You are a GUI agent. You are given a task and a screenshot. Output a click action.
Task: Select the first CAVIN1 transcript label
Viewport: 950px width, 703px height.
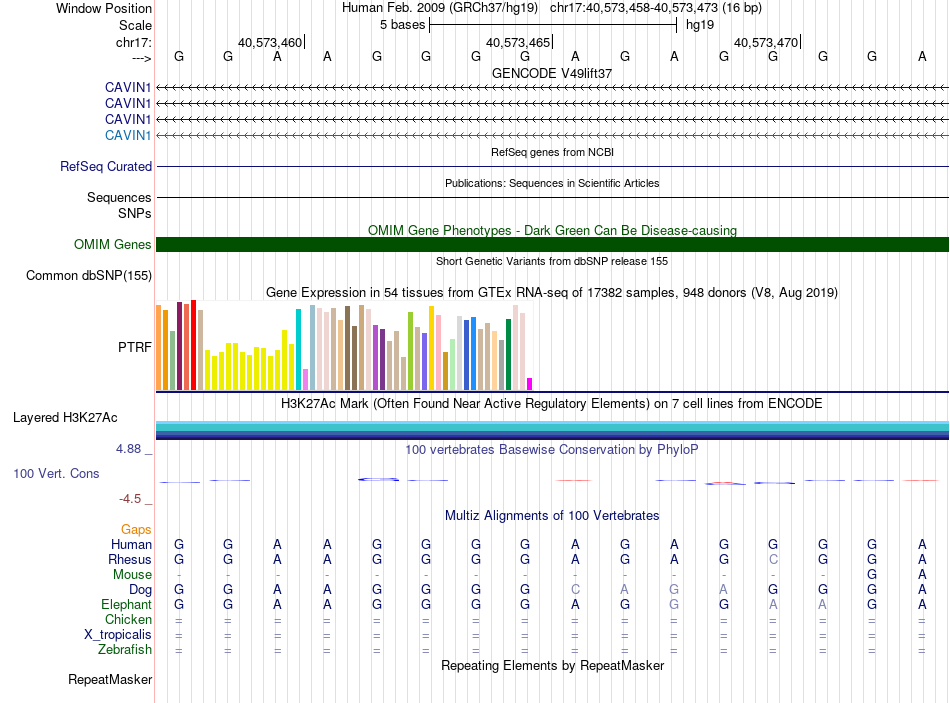tap(127, 87)
